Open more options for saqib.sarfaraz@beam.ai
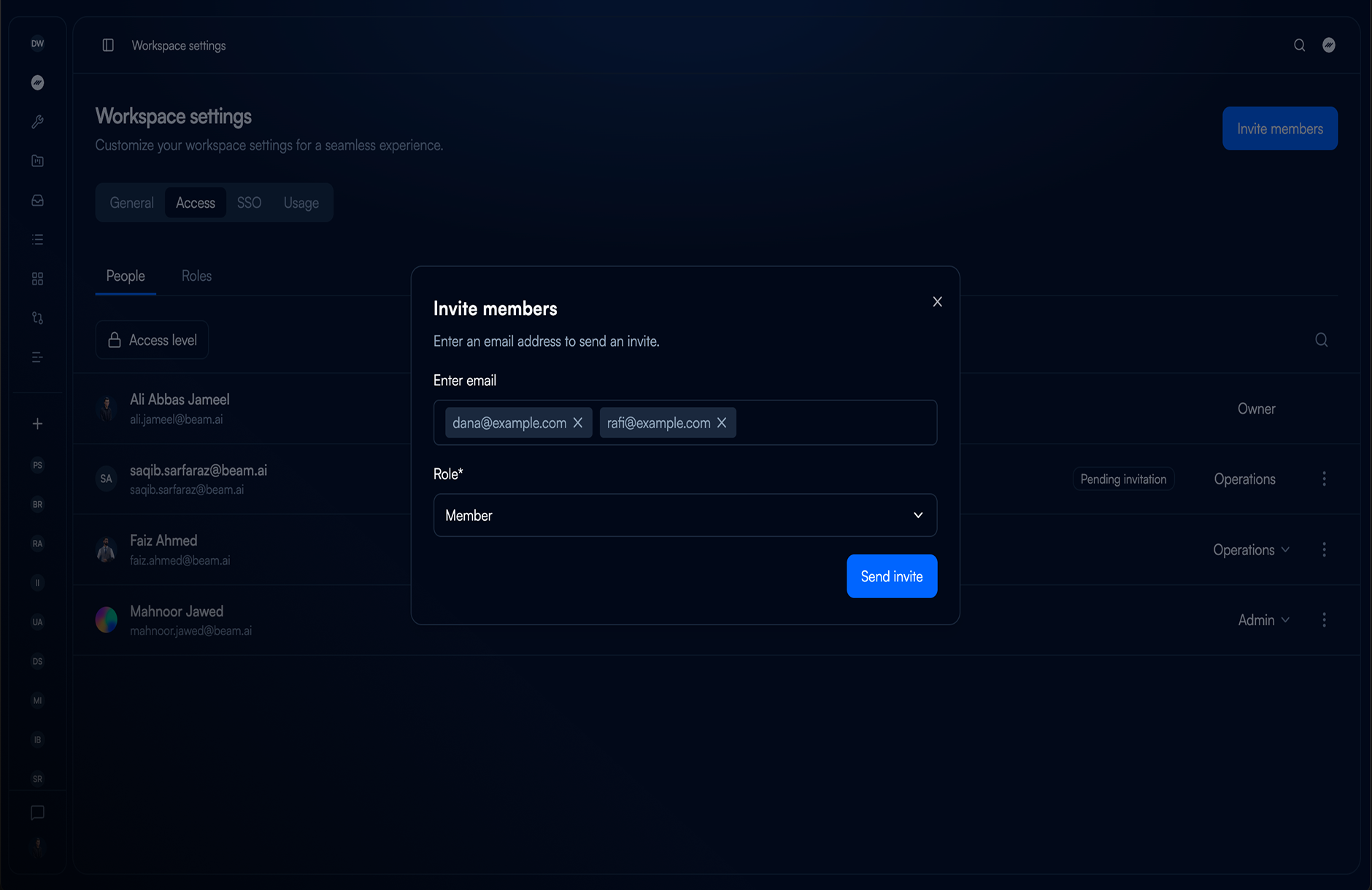1372x890 pixels. tap(1324, 479)
